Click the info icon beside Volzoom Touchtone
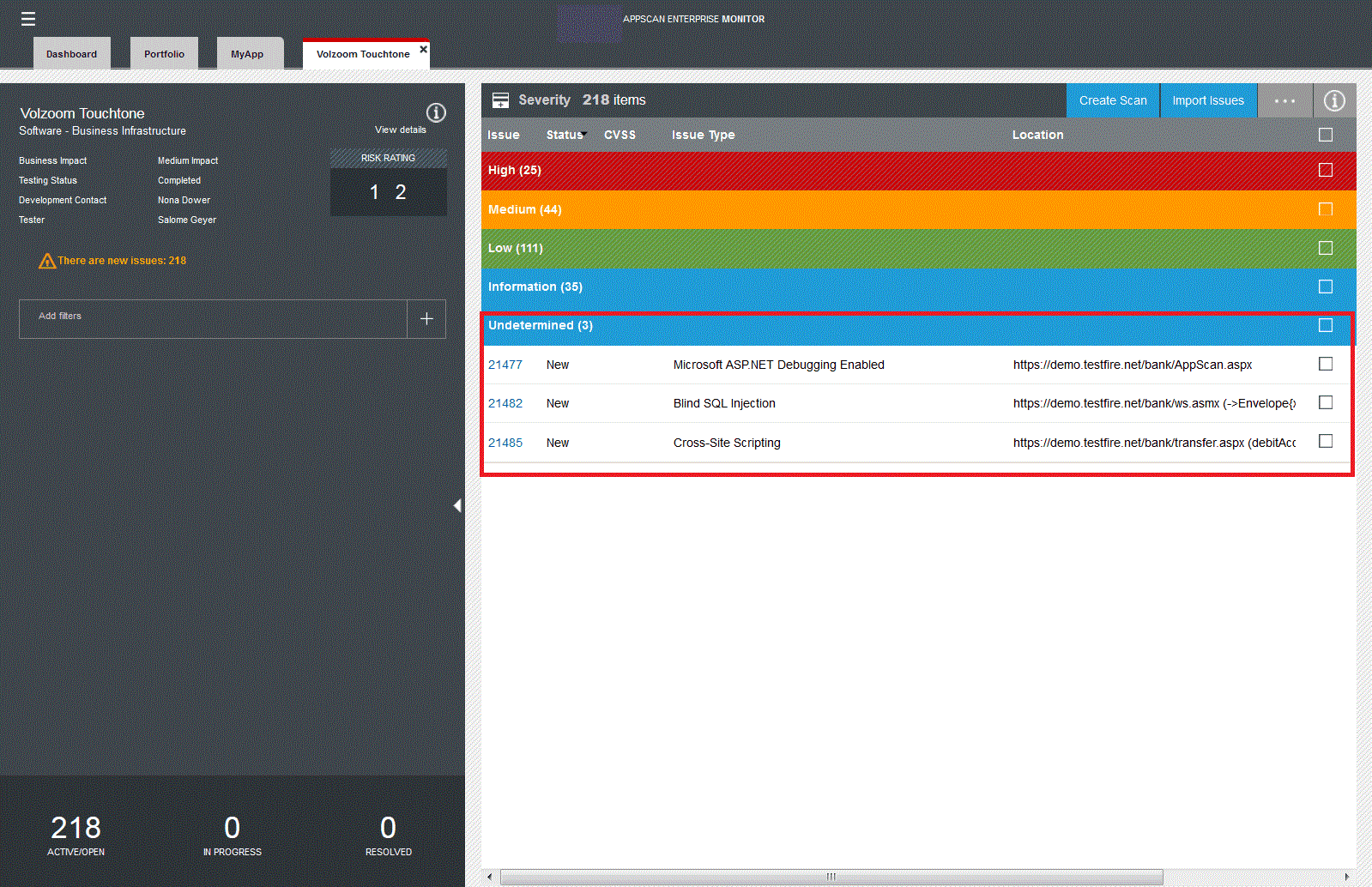 [x=436, y=112]
